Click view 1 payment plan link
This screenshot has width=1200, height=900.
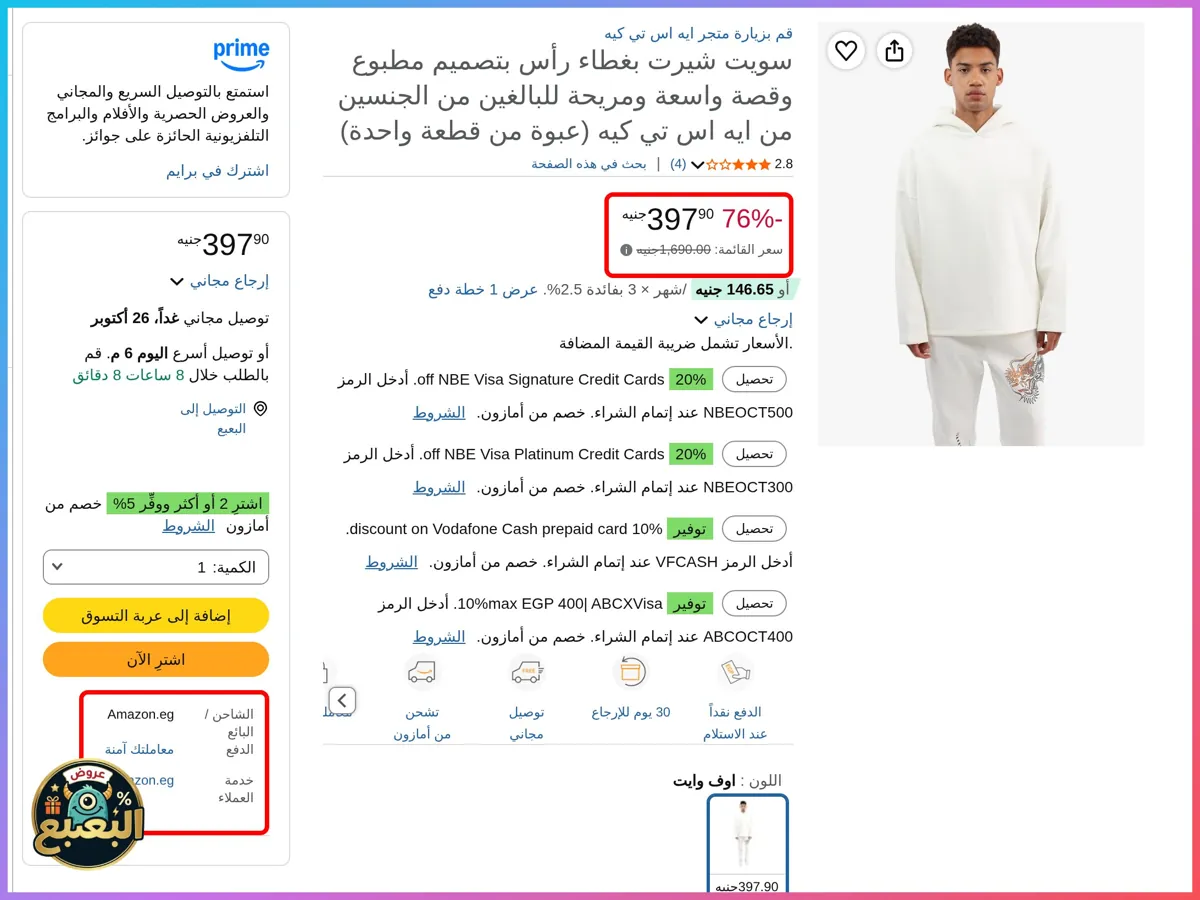484,290
